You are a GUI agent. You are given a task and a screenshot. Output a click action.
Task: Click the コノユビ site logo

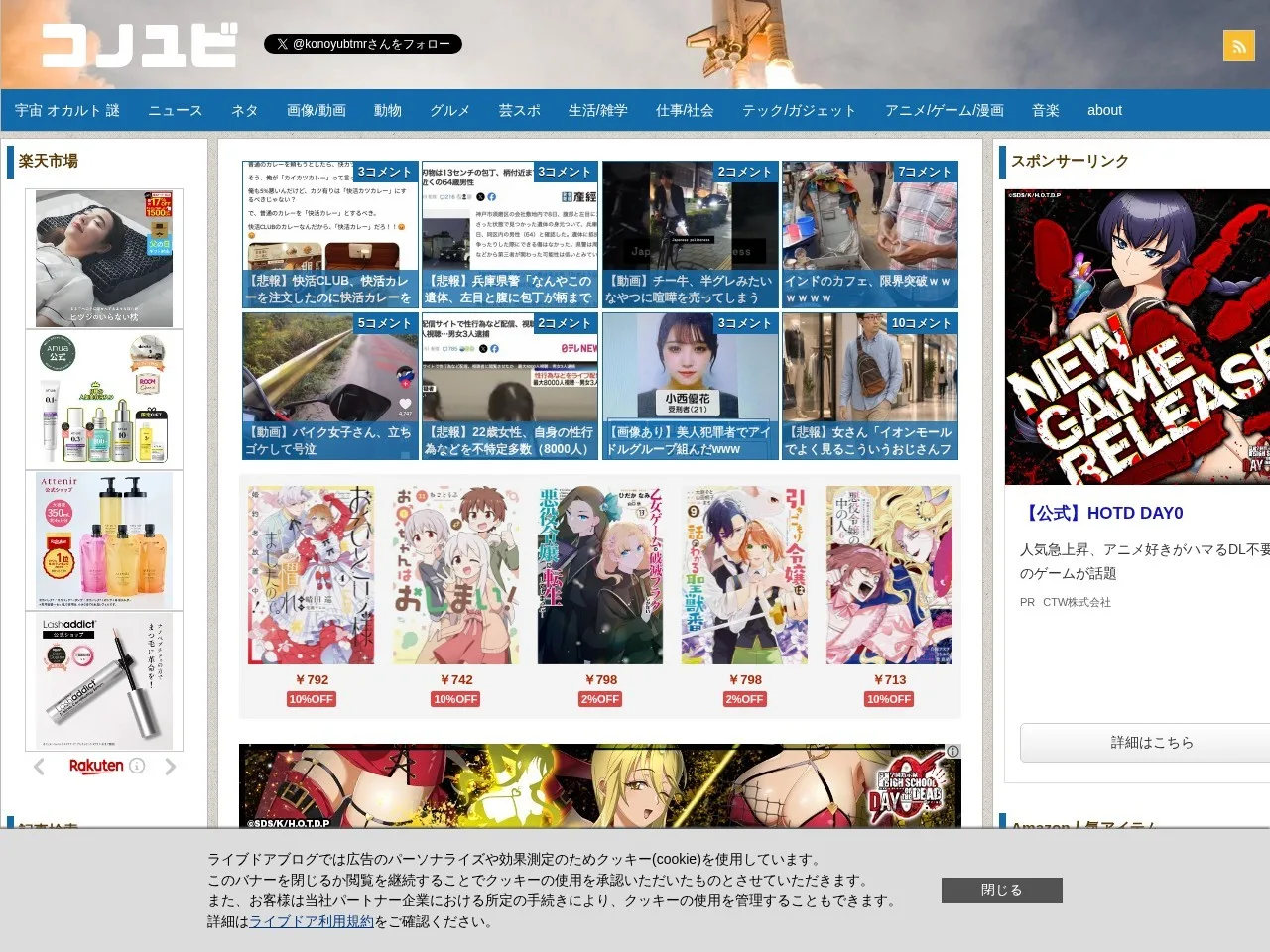pyautogui.click(x=140, y=45)
